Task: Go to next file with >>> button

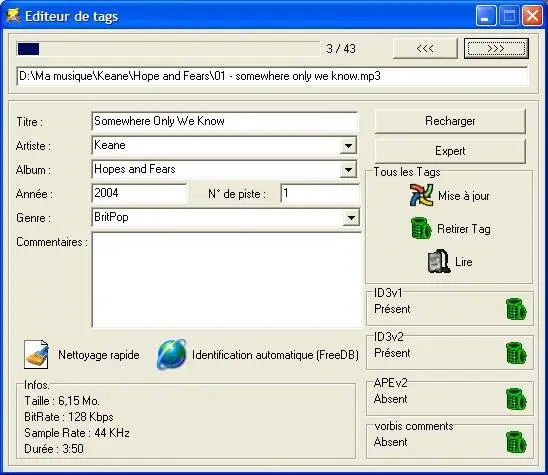Action: [496, 48]
